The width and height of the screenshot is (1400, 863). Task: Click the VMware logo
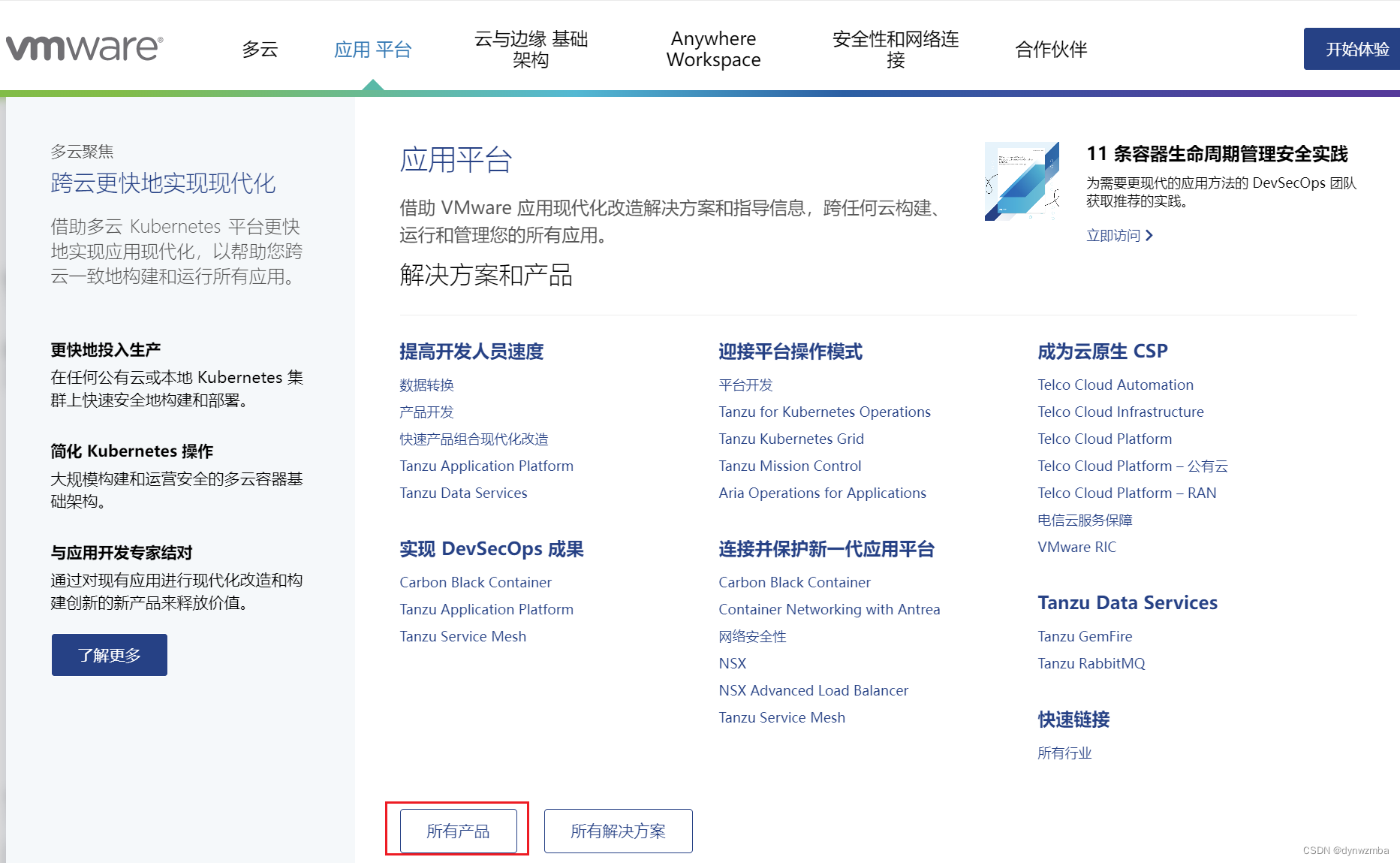pos(84,48)
